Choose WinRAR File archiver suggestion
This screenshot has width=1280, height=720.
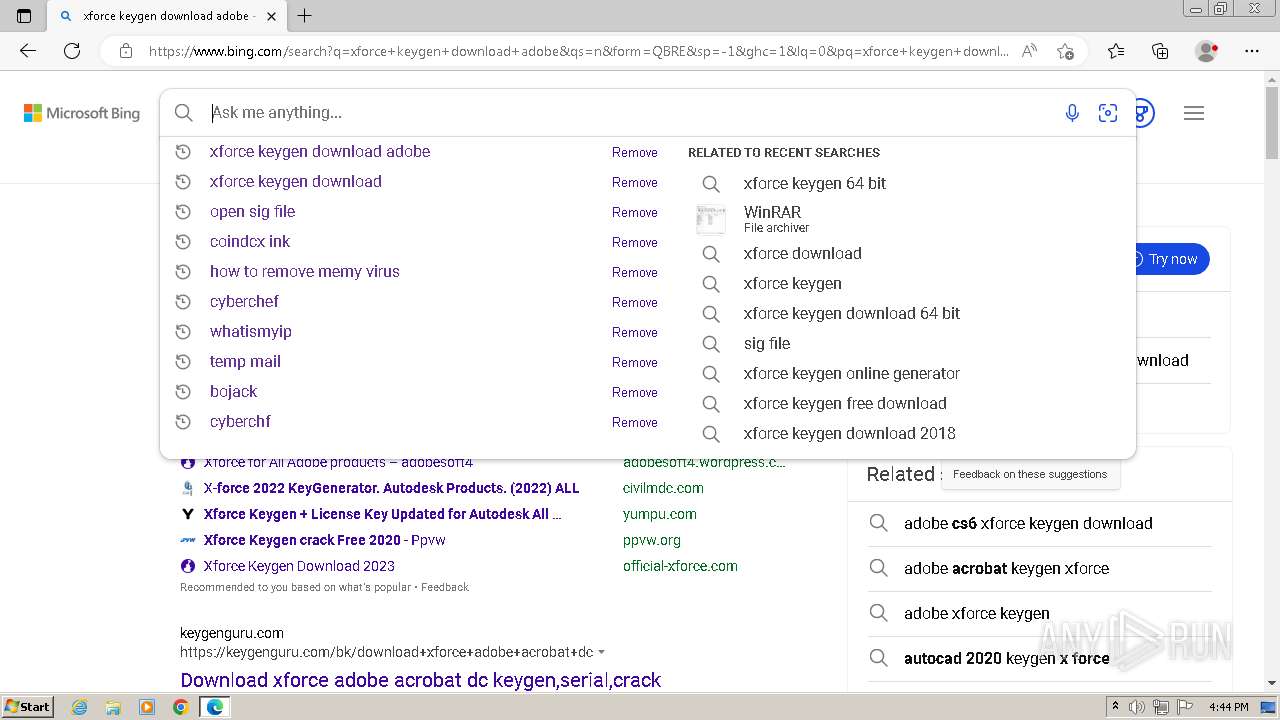(x=776, y=219)
